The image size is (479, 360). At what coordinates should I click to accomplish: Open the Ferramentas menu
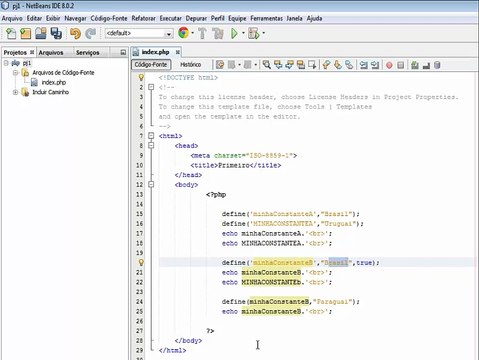266,18
